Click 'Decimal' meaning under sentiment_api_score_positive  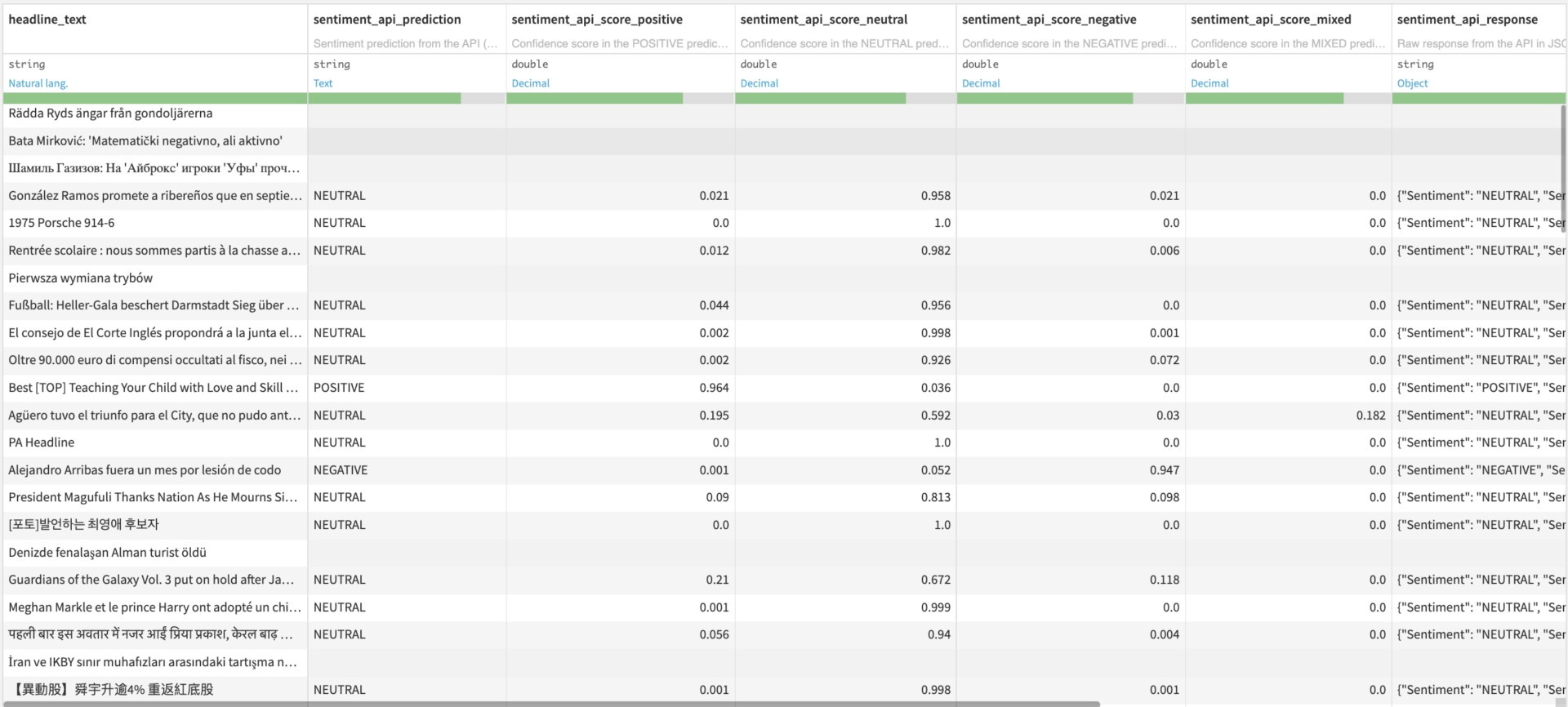tap(530, 83)
